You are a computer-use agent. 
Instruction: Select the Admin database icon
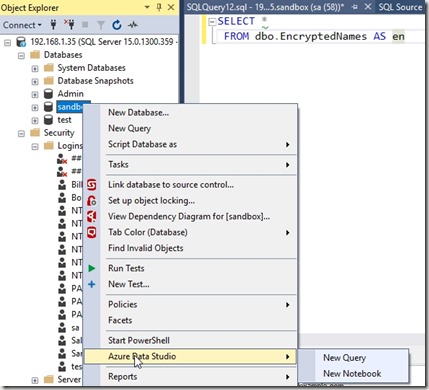click(49, 94)
